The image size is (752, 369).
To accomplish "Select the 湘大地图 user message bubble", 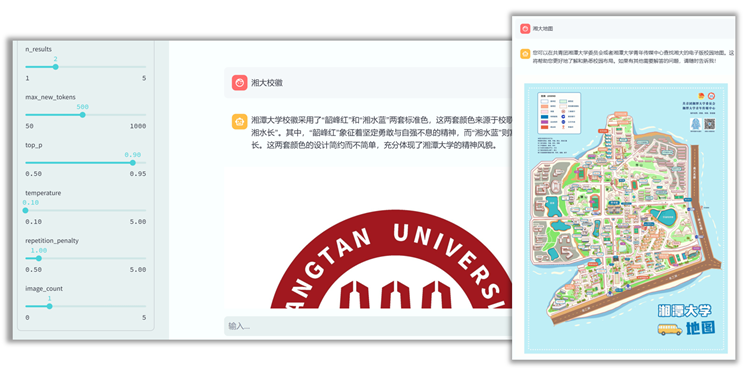I will pos(623,28).
